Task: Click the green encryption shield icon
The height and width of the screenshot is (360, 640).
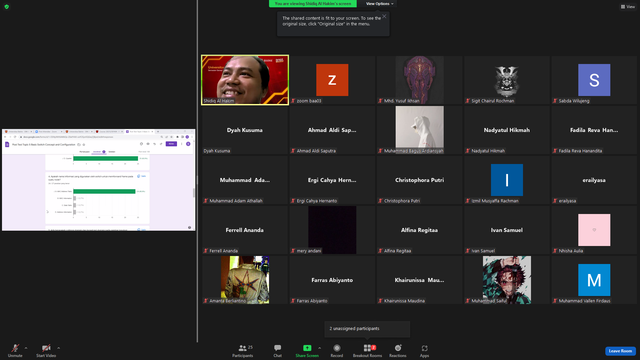Action: coord(7,7)
